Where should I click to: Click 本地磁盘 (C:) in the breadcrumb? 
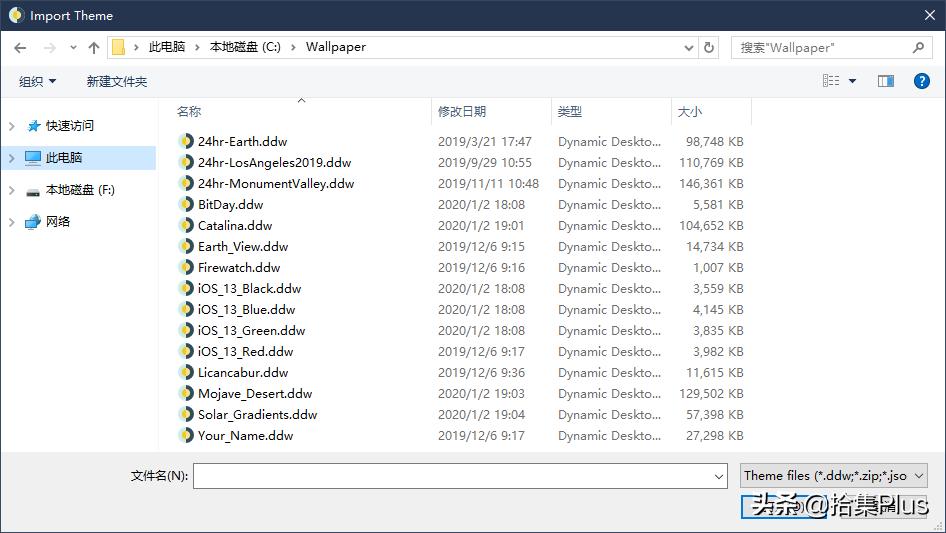(245, 47)
